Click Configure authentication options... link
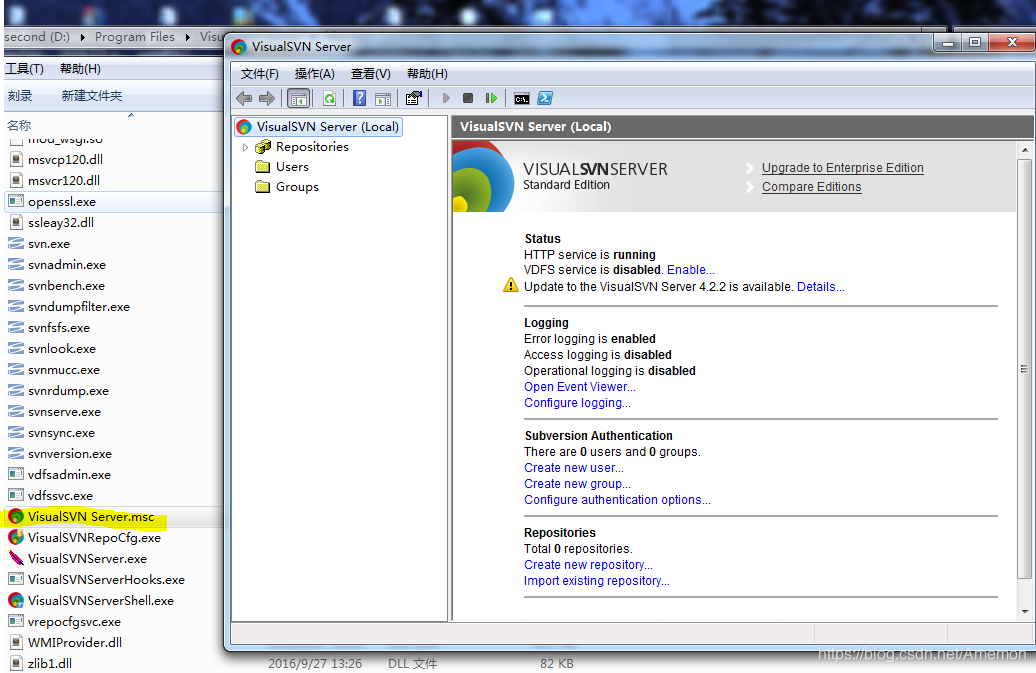 [617, 500]
